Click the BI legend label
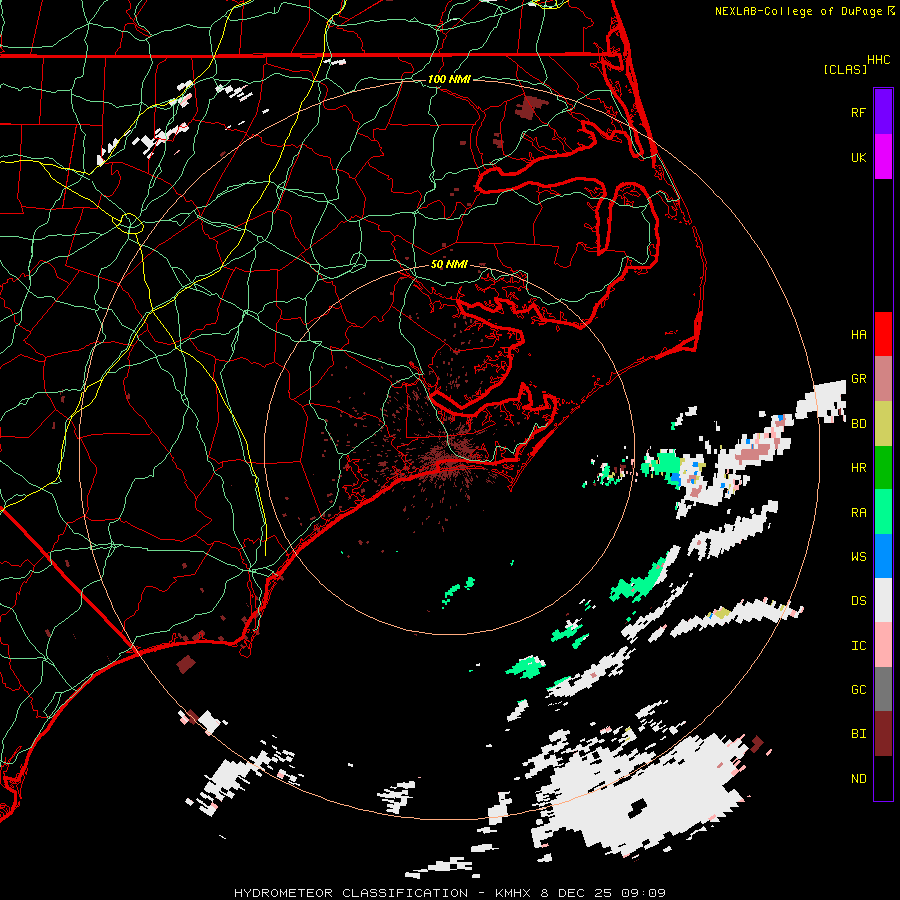This screenshot has height=900, width=900. click(x=858, y=734)
